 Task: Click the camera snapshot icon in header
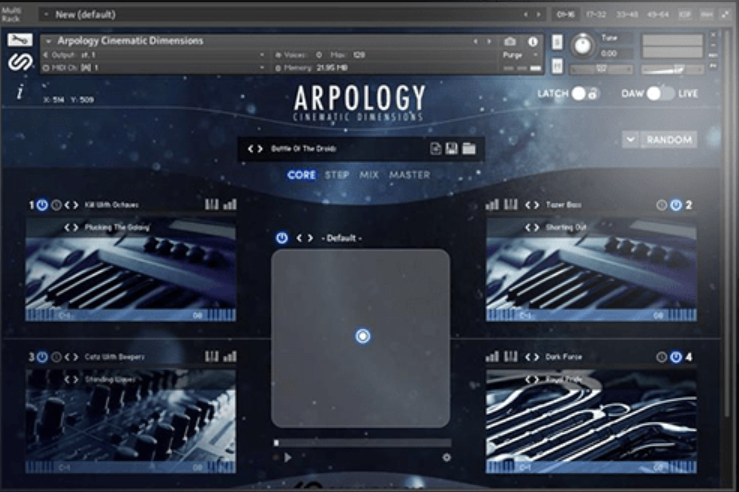pyautogui.click(x=510, y=41)
